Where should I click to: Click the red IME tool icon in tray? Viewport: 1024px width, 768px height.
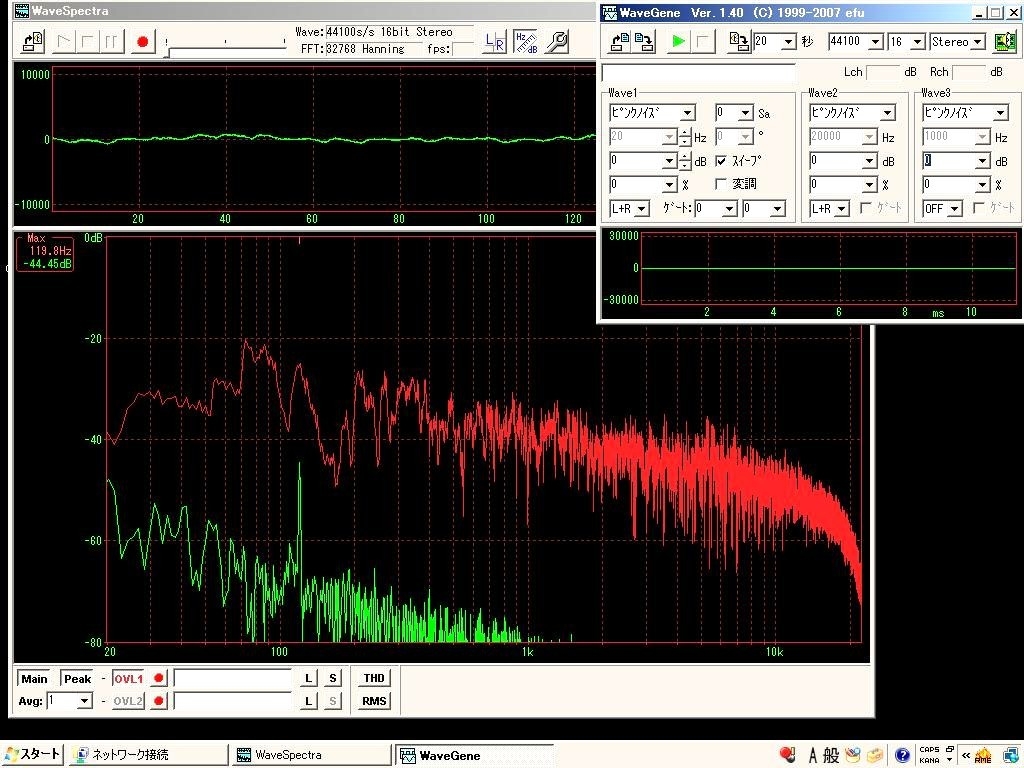click(788, 756)
